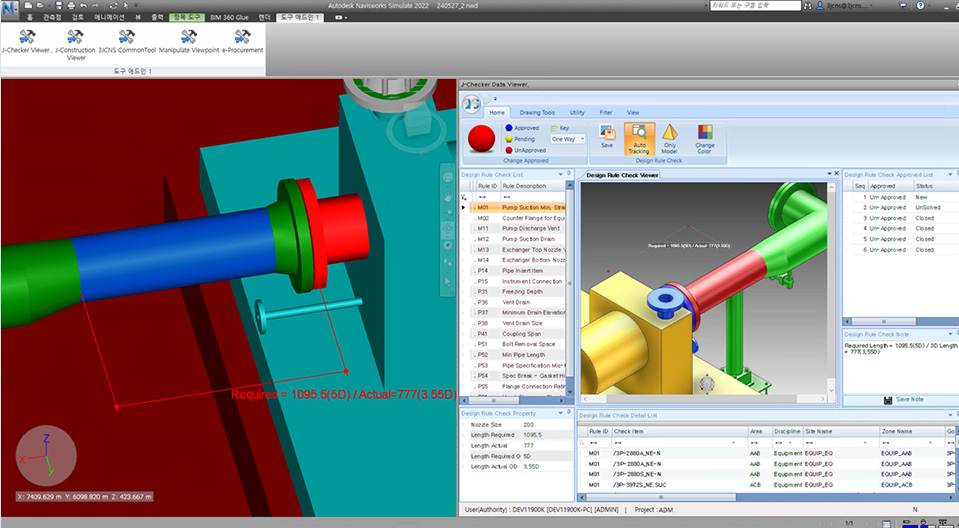The image size is (959, 528).
Task: Undo the last action in Navisworks
Action: pos(83,6)
